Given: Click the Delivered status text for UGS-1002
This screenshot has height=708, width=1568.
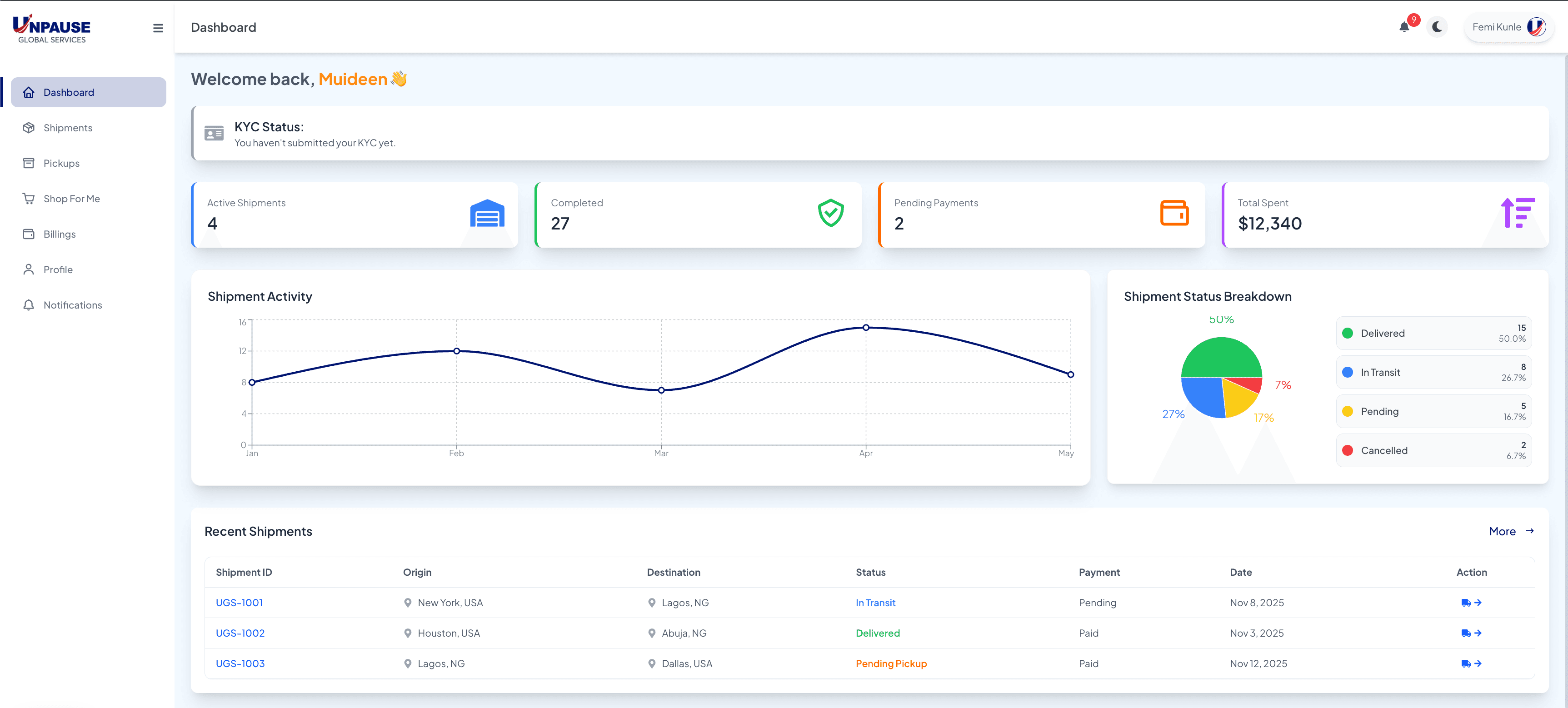Looking at the screenshot, I should [877, 633].
